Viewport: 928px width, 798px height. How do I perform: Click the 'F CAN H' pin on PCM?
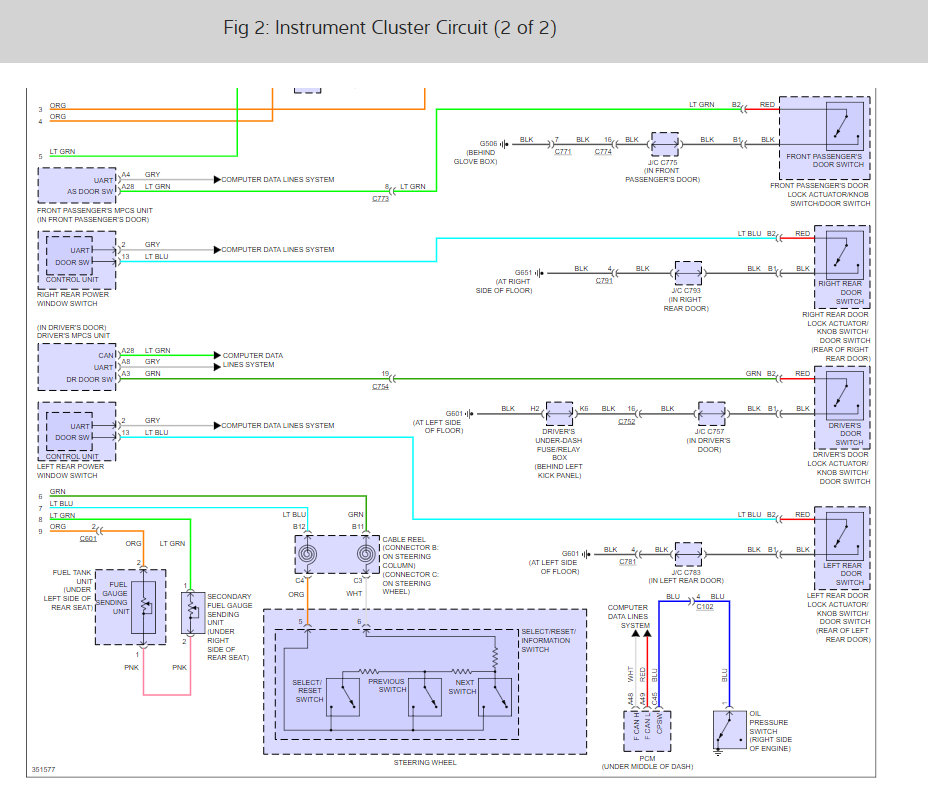tap(636, 726)
